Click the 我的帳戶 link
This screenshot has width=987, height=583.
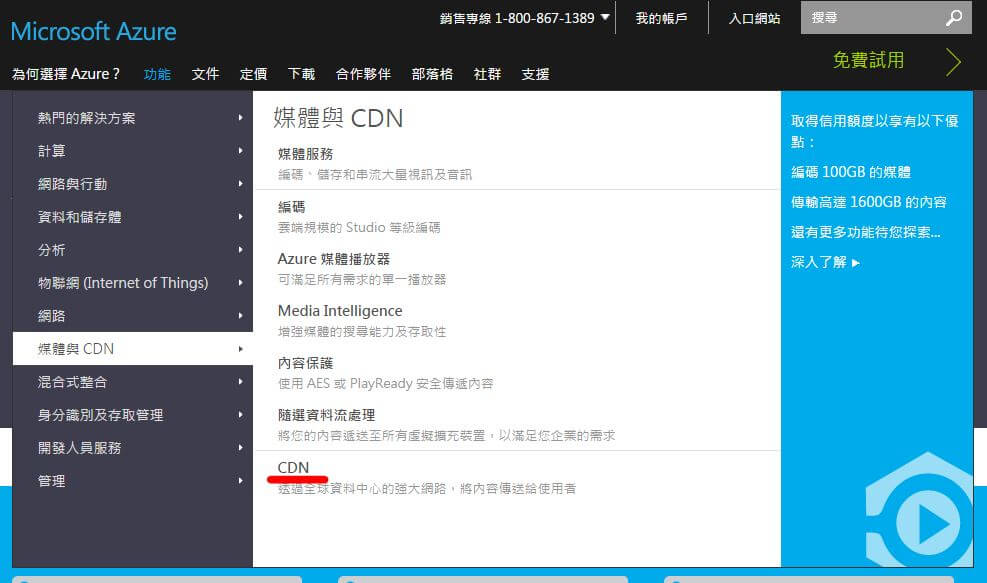coord(662,18)
